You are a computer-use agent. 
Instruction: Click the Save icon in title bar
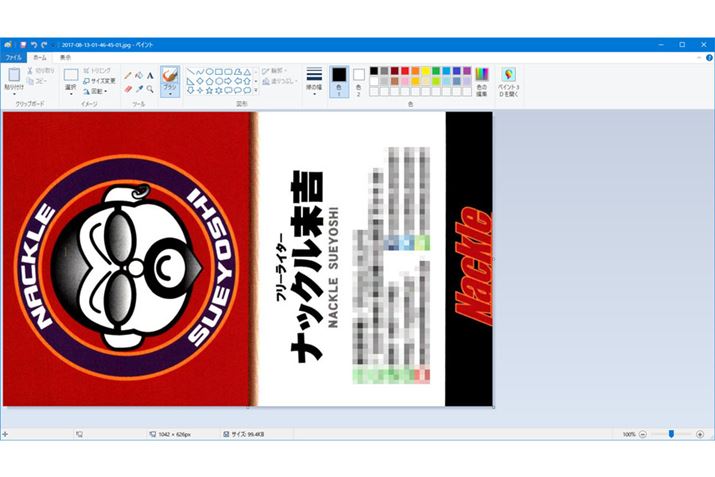tap(23, 45)
